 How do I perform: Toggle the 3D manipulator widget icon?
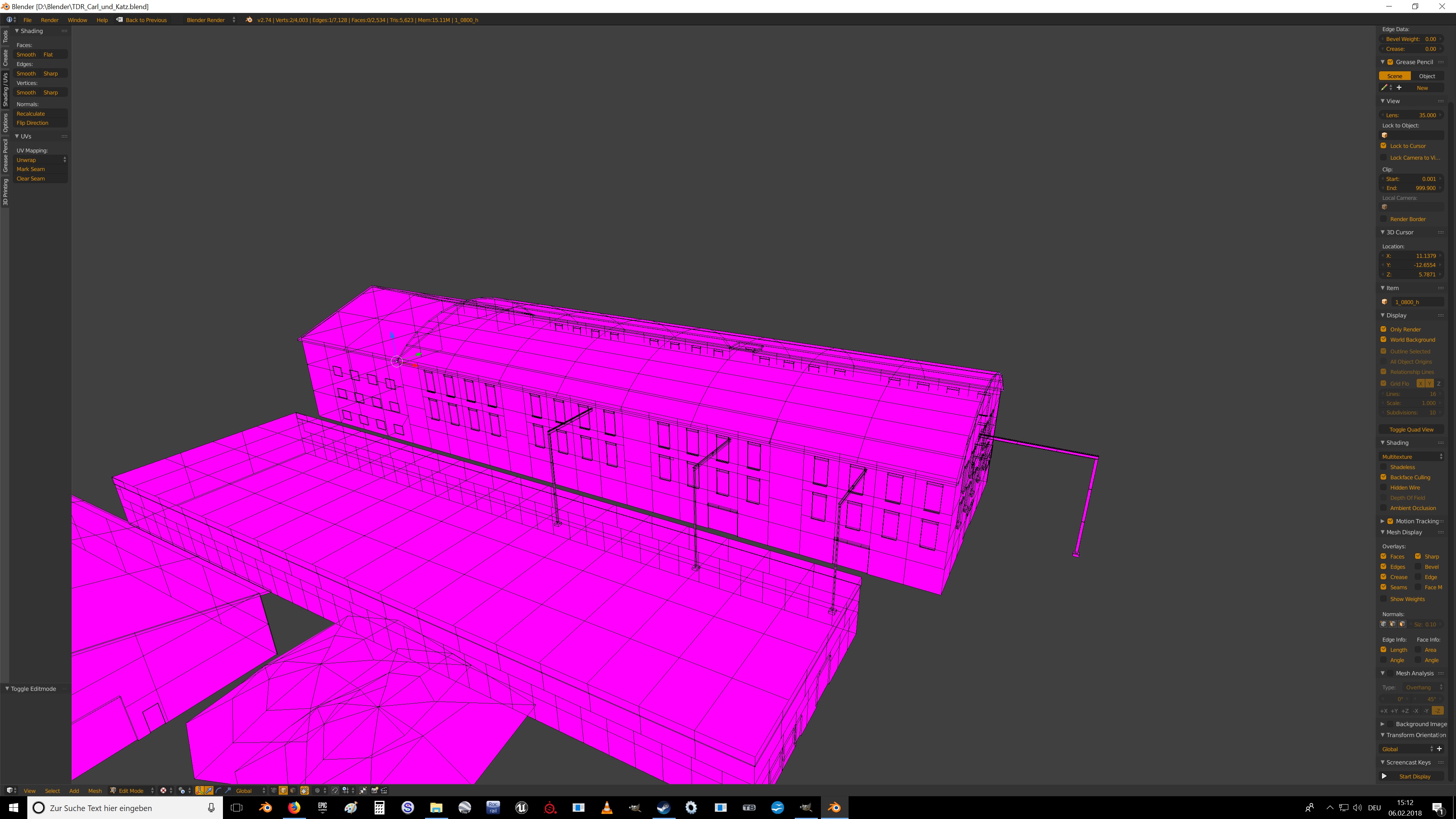[x=199, y=791]
